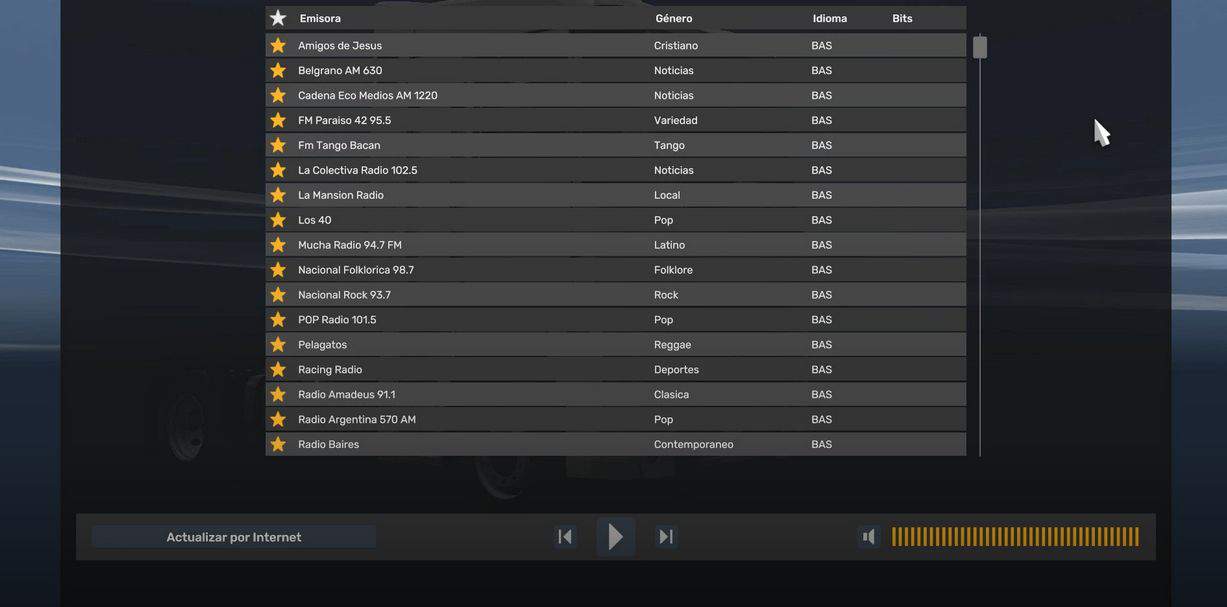
Task: Sort by favorites star column header
Action: pyautogui.click(x=278, y=18)
